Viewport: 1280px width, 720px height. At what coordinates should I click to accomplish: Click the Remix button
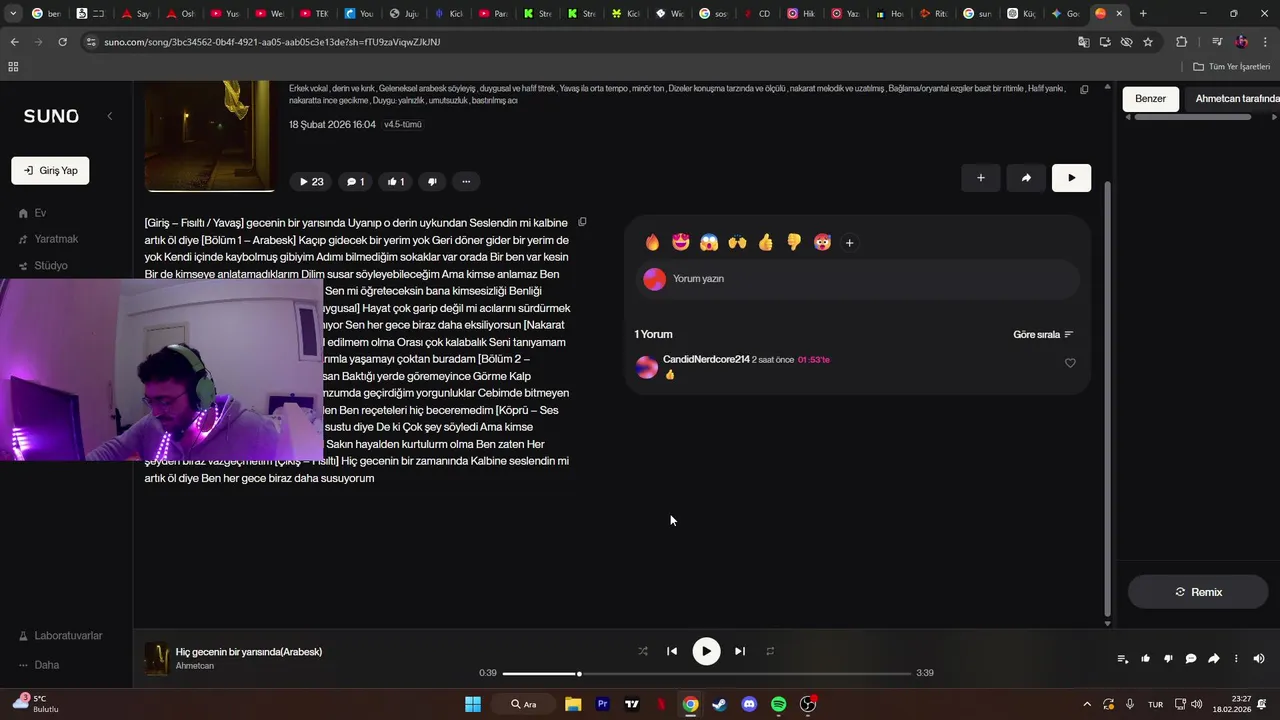[1198, 592]
